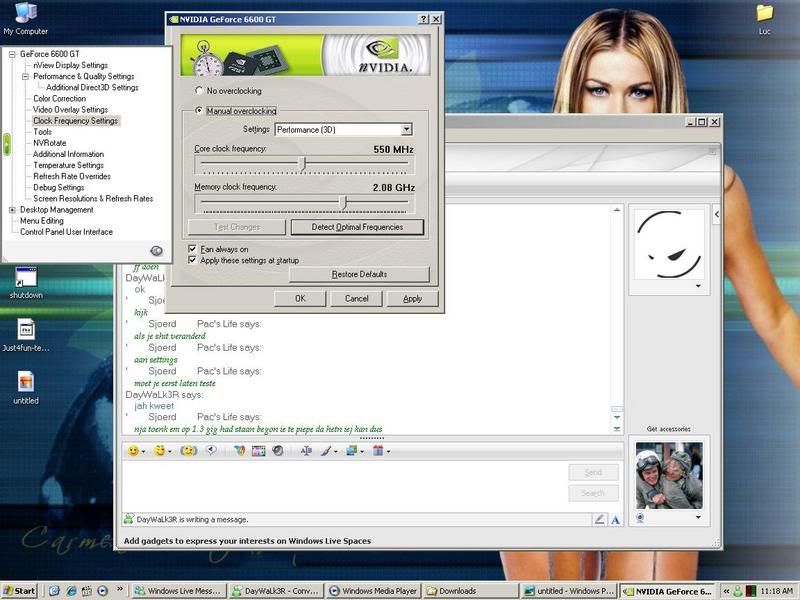The width and height of the screenshot is (800, 600).
Task: Select Screen Resolutions & Refresh Rates
Action: click(x=93, y=198)
